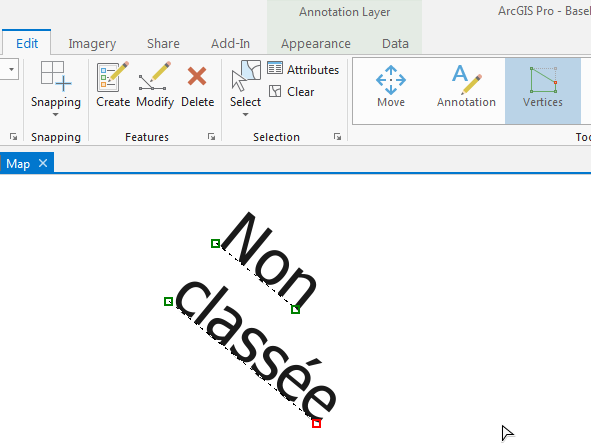Open the combo box dropdown at ribbon left
Viewport: 591px width, 447px height.
(x=11, y=69)
